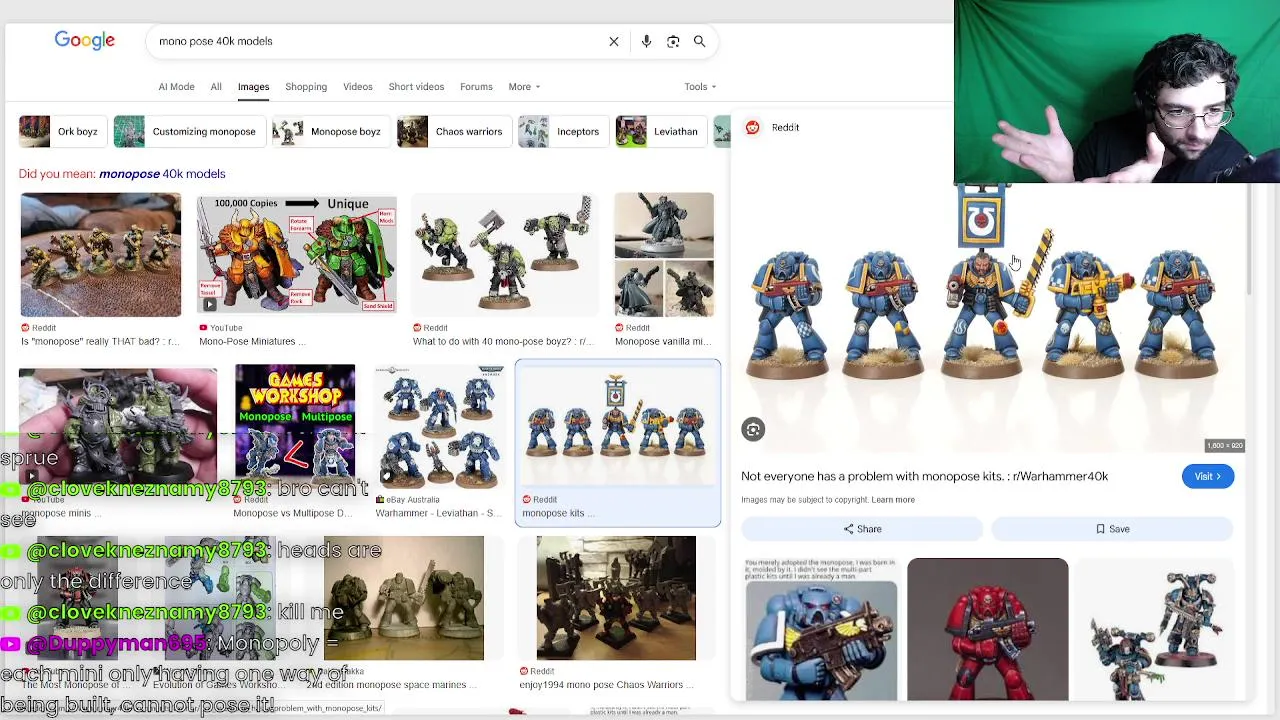
Task: Open the Games Workshop Monopose vs Multipose thumbnail
Action: click(295, 425)
